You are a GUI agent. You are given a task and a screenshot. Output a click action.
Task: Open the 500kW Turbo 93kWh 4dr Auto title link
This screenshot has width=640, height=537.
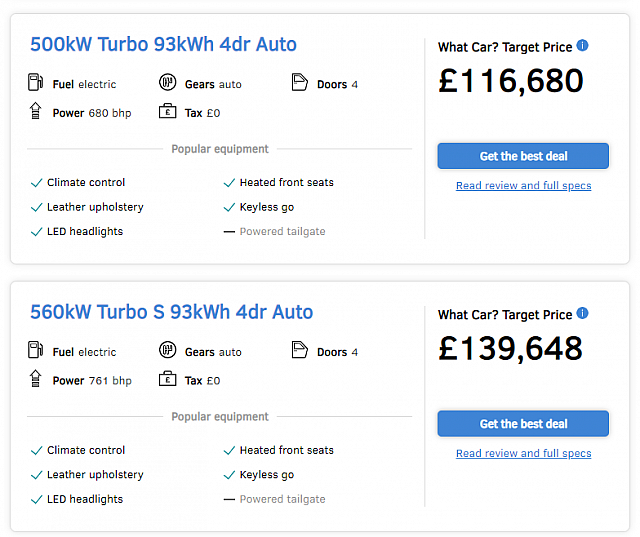[163, 44]
